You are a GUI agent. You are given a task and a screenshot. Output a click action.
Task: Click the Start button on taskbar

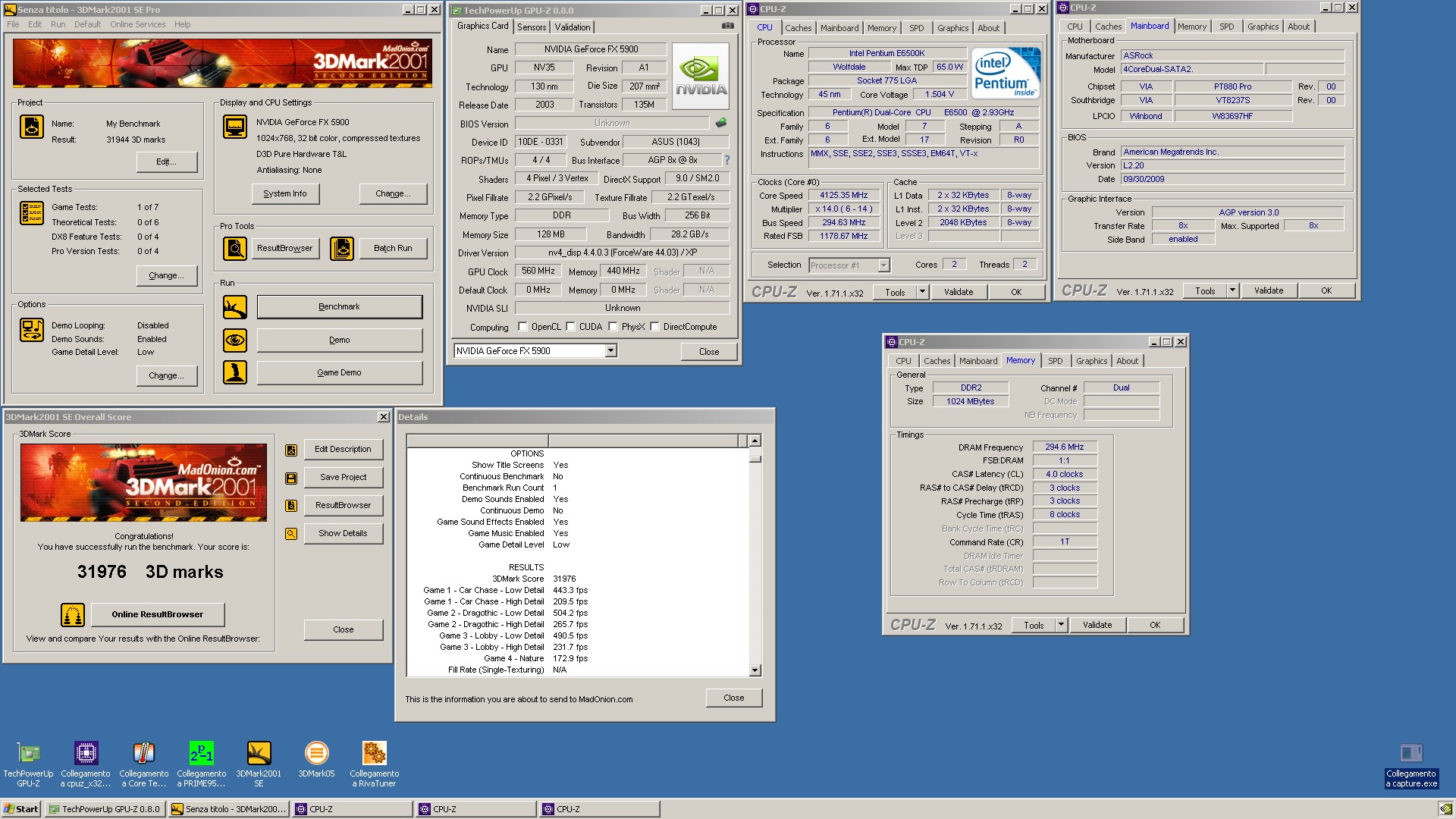tap(21, 809)
